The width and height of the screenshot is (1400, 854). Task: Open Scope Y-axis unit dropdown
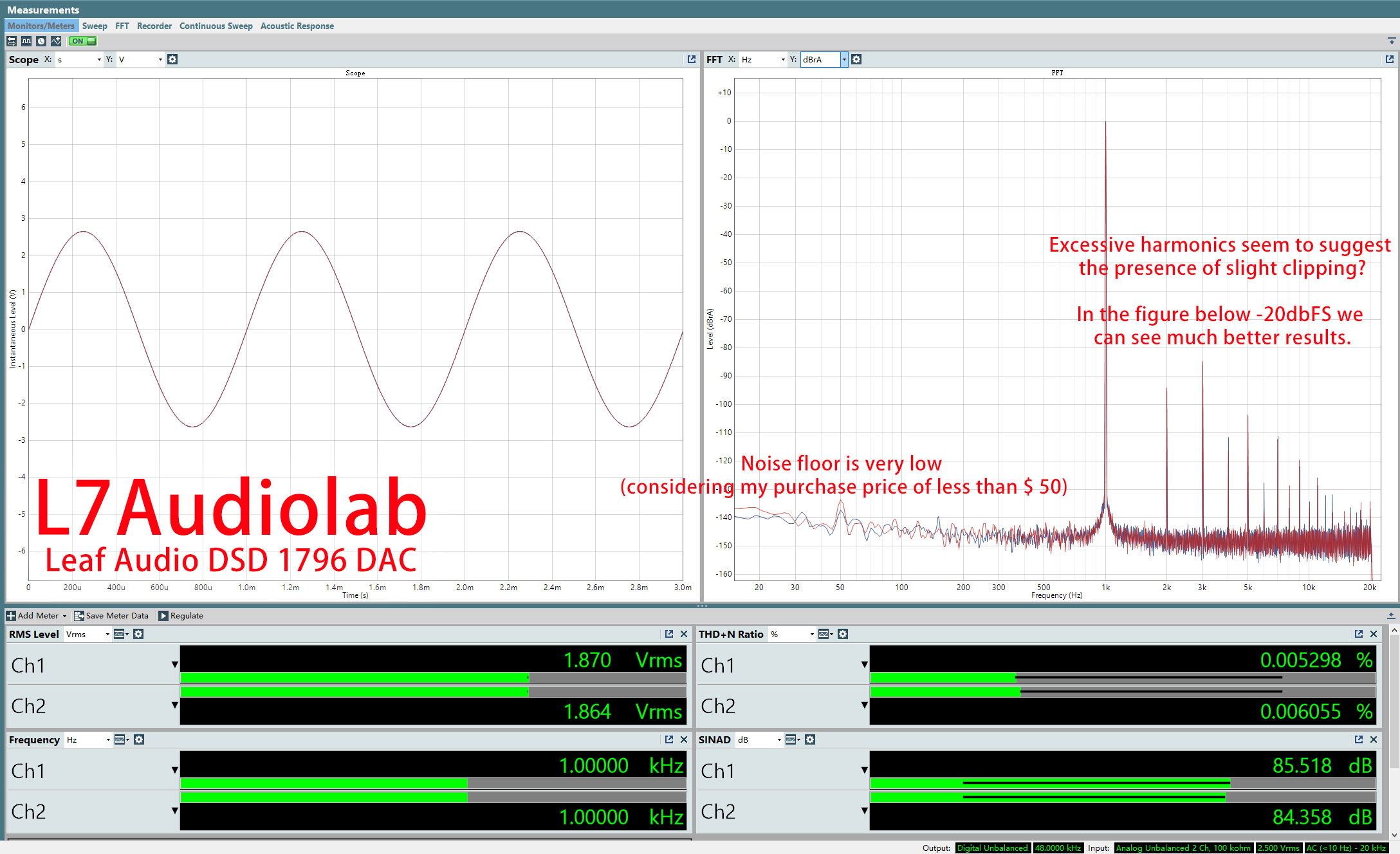(140, 59)
